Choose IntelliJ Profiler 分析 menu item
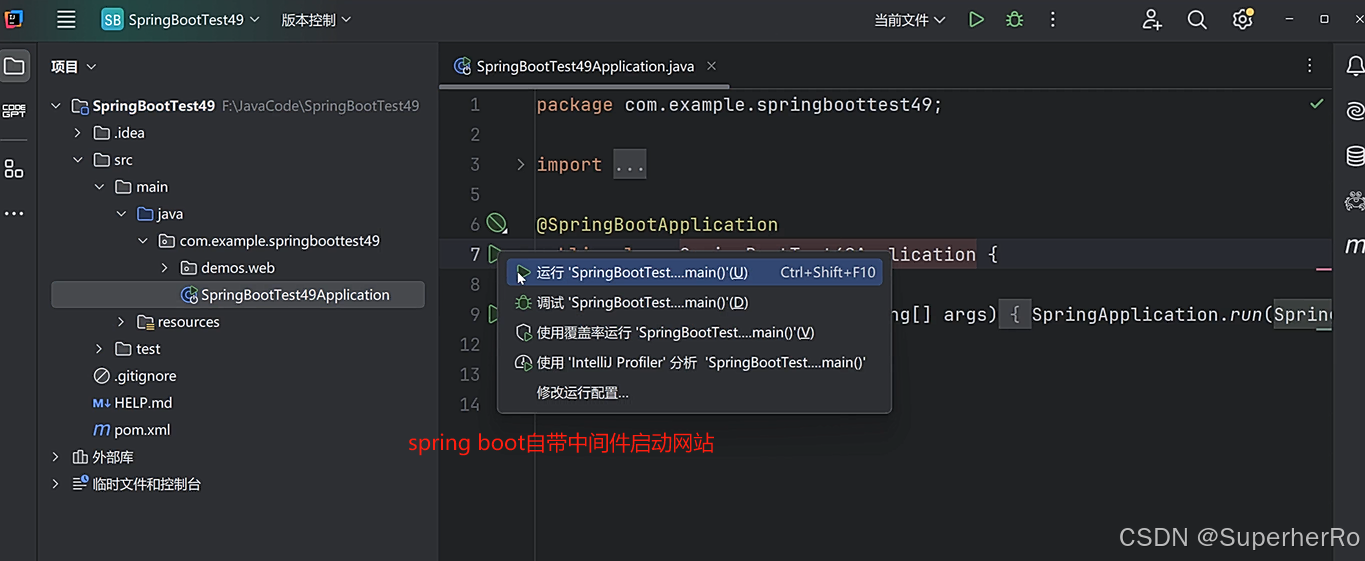Image resolution: width=1365 pixels, height=561 pixels. (x=695, y=363)
